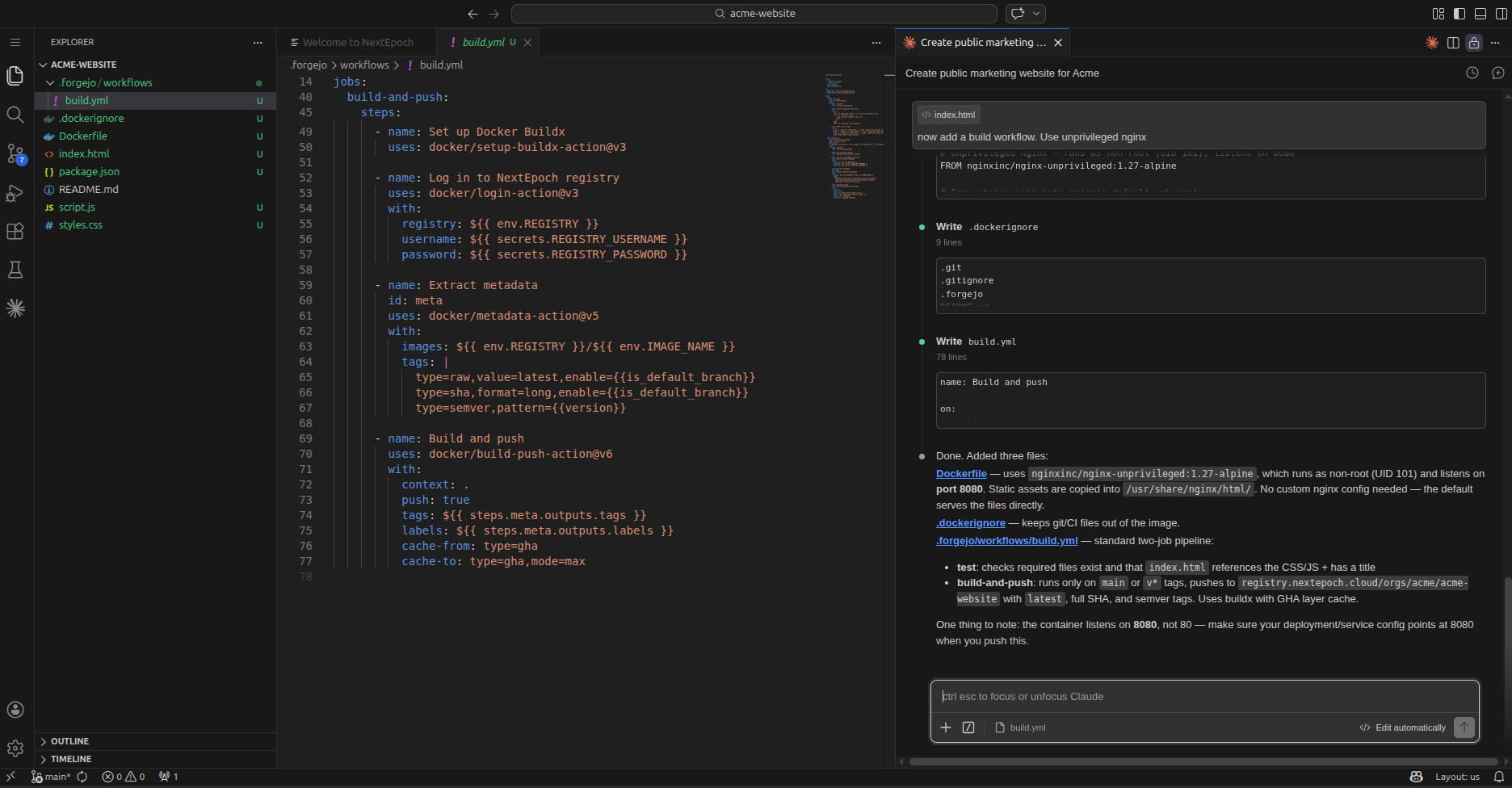
Task: Open Claude panel more actions ellipsis
Action: coord(1495,43)
